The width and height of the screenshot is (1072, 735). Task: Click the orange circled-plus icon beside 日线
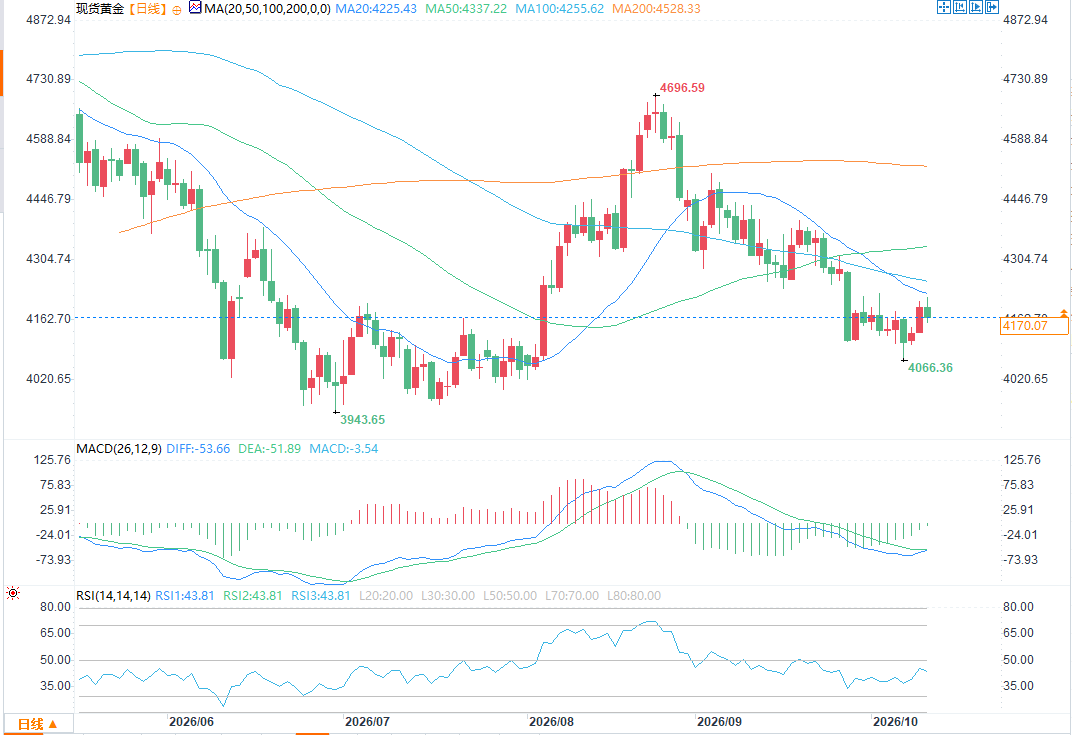176,10
